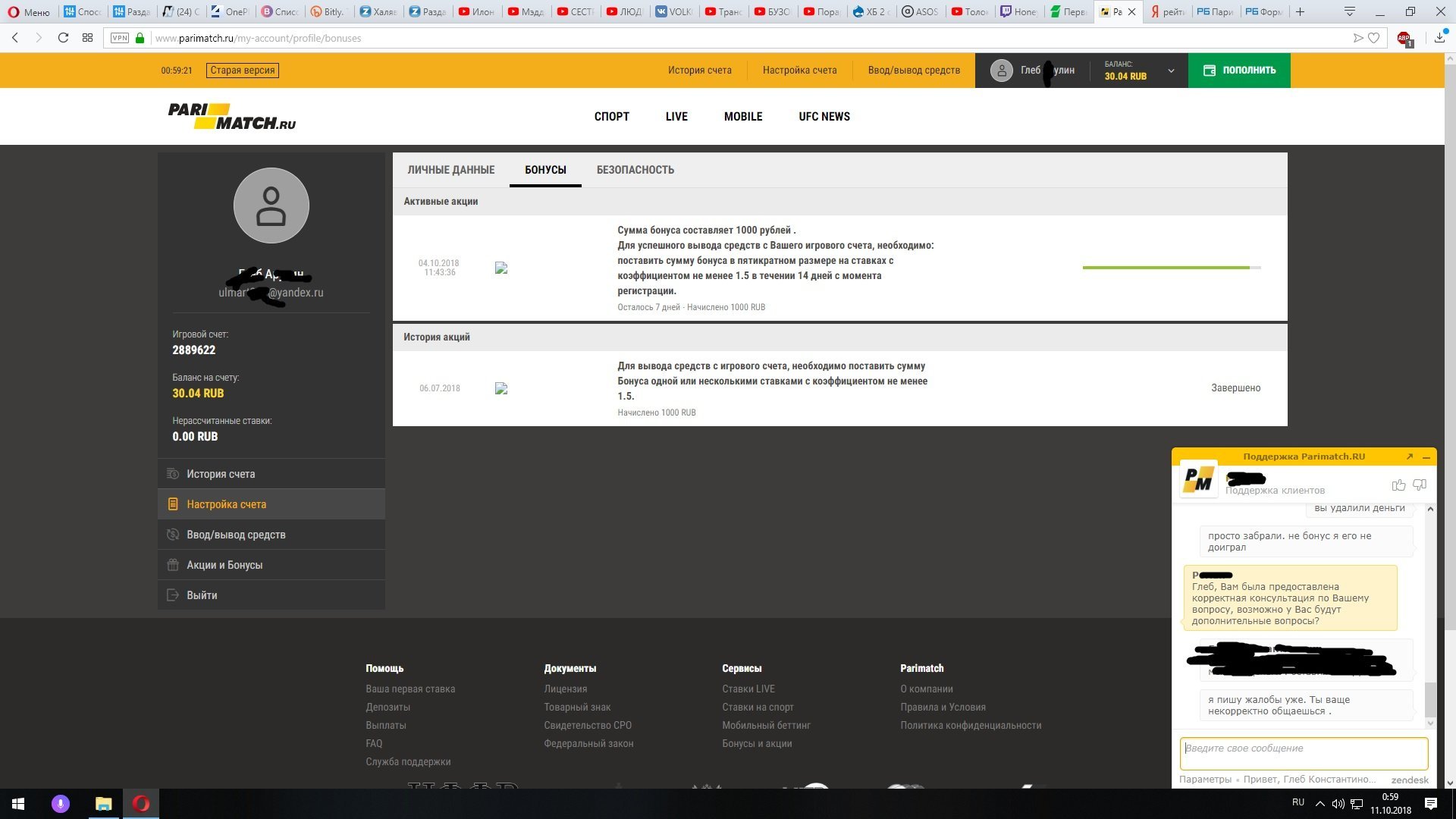Open Ставки LIVE footer link
Screen dimensions: 1456x819
tap(748, 689)
